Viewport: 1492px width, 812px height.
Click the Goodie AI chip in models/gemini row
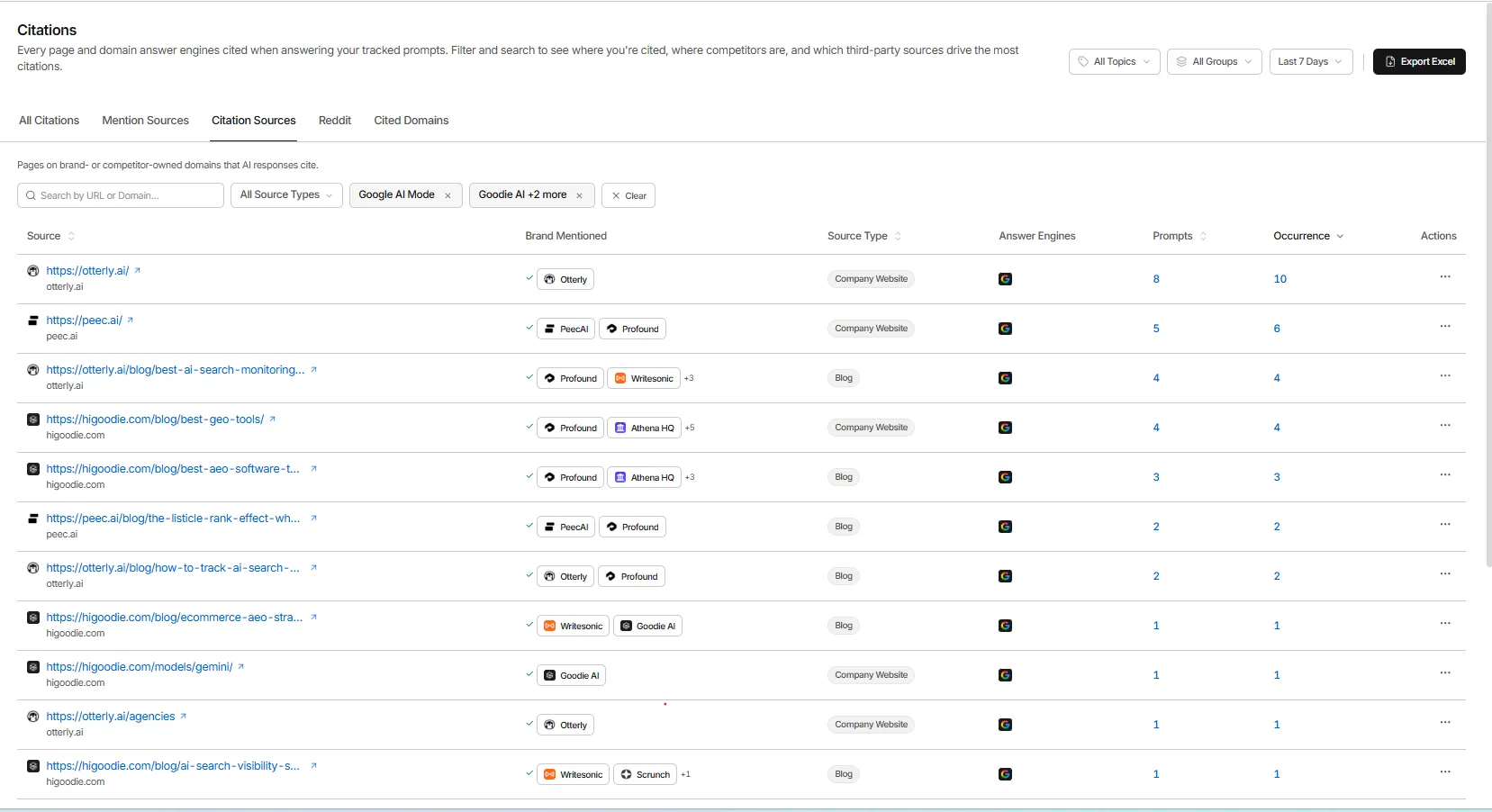571,675
